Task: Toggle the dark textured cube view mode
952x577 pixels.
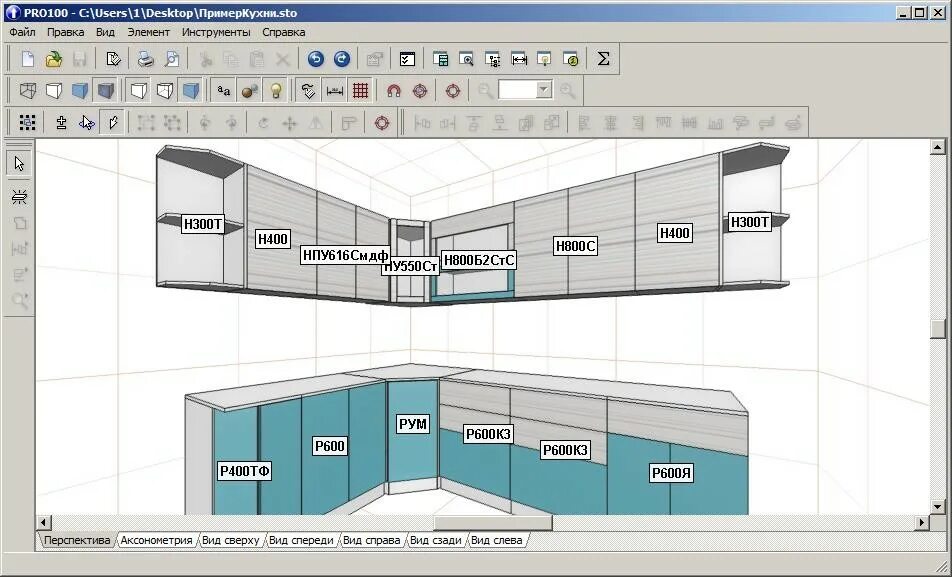Action: click(x=106, y=91)
